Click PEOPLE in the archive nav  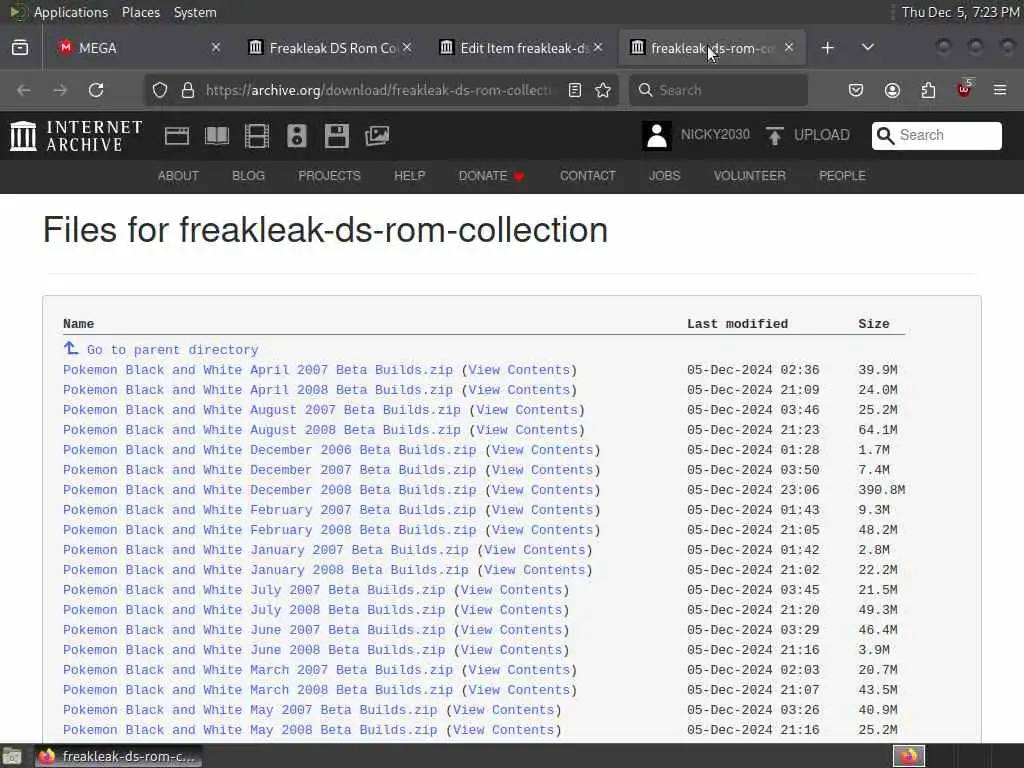pyautogui.click(x=842, y=176)
